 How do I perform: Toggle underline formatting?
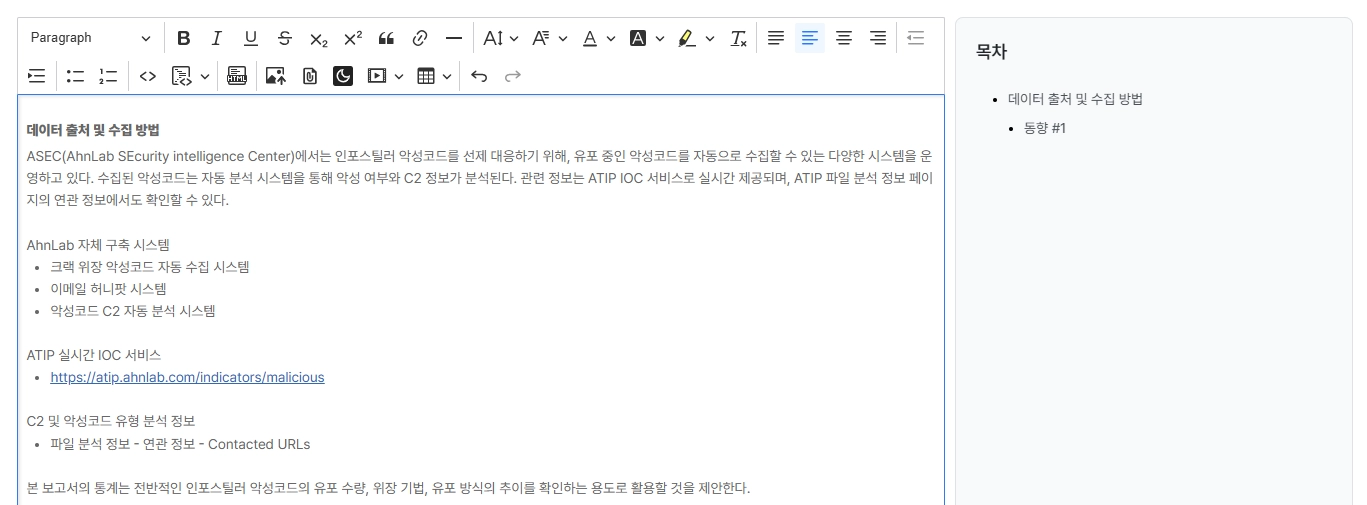(251, 38)
